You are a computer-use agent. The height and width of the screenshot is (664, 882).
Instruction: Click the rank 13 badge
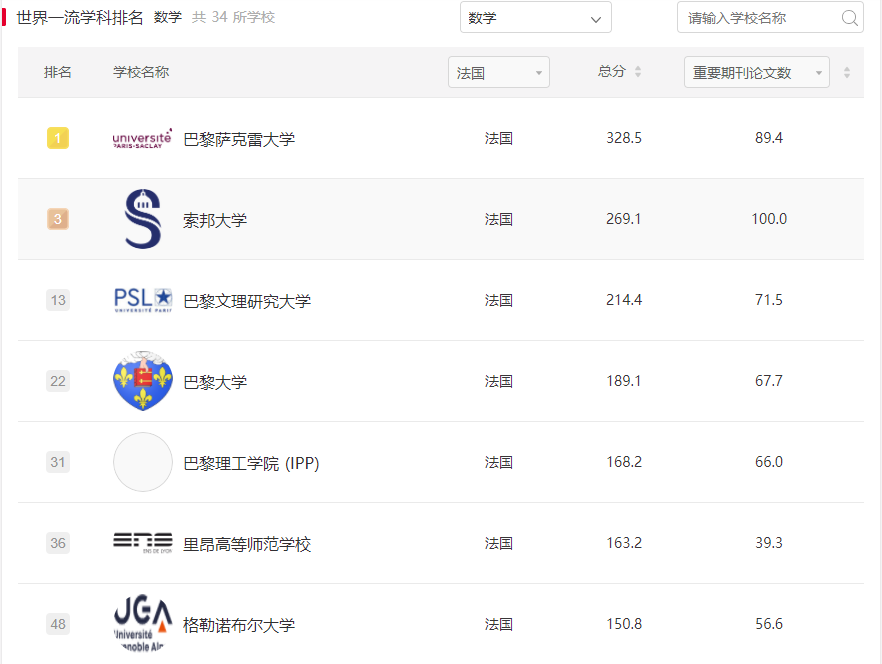pyautogui.click(x=58, y=300)
